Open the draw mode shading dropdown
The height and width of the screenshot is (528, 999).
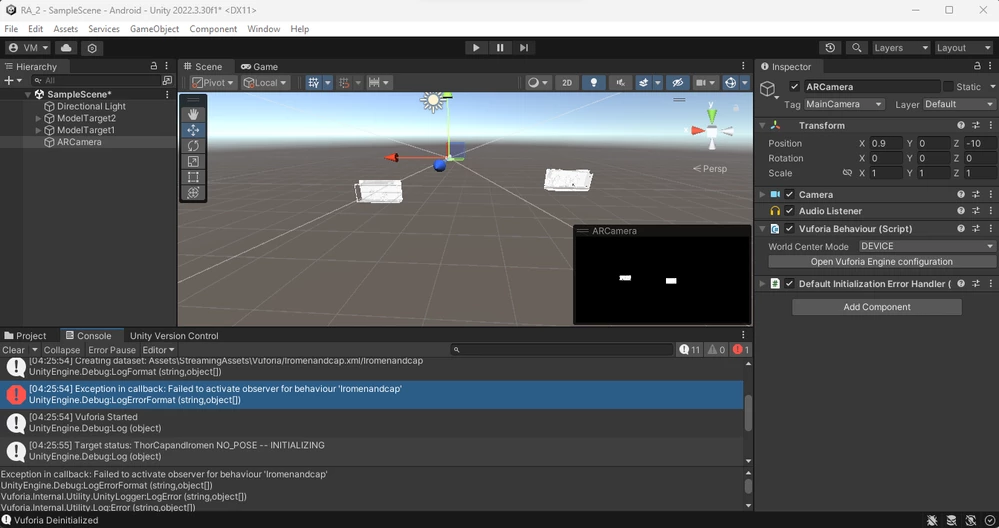[539, 83]
